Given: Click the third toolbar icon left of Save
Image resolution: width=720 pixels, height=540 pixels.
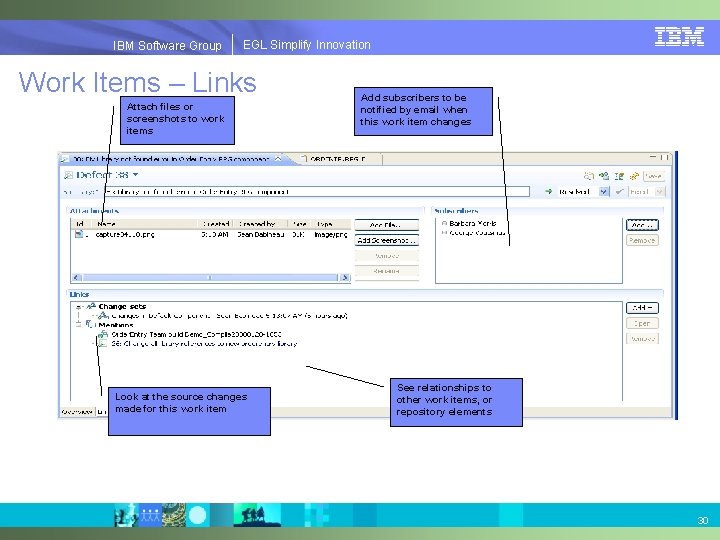Looking at the screenshot, I should tap(619, 176).
